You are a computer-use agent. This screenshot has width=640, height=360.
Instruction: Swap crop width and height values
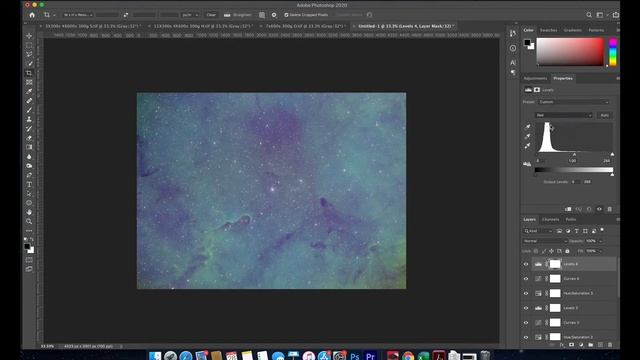pyautogui.click(x=126, y=15)
